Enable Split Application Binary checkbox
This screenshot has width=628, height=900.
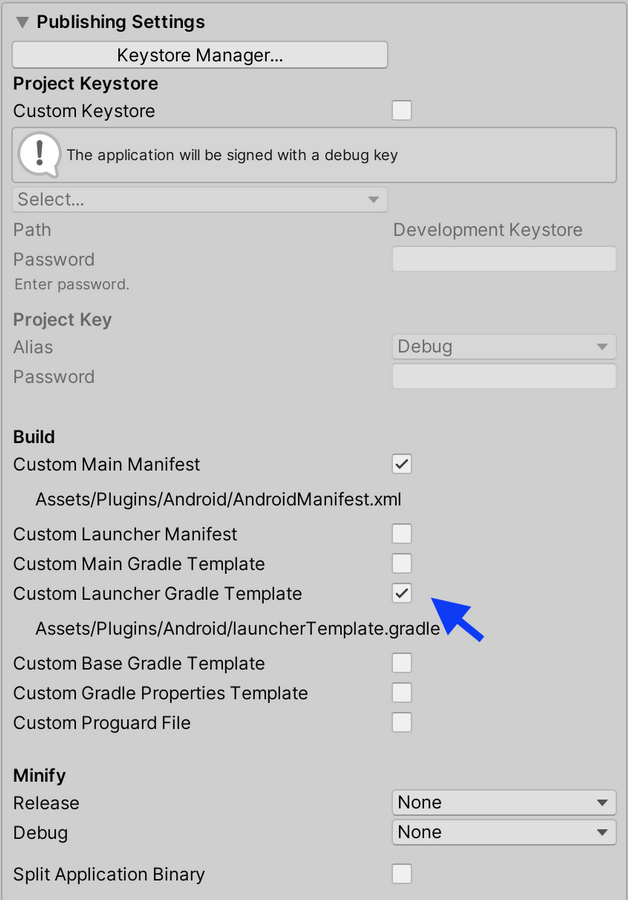pyautogui.click(x=402, y=874)
